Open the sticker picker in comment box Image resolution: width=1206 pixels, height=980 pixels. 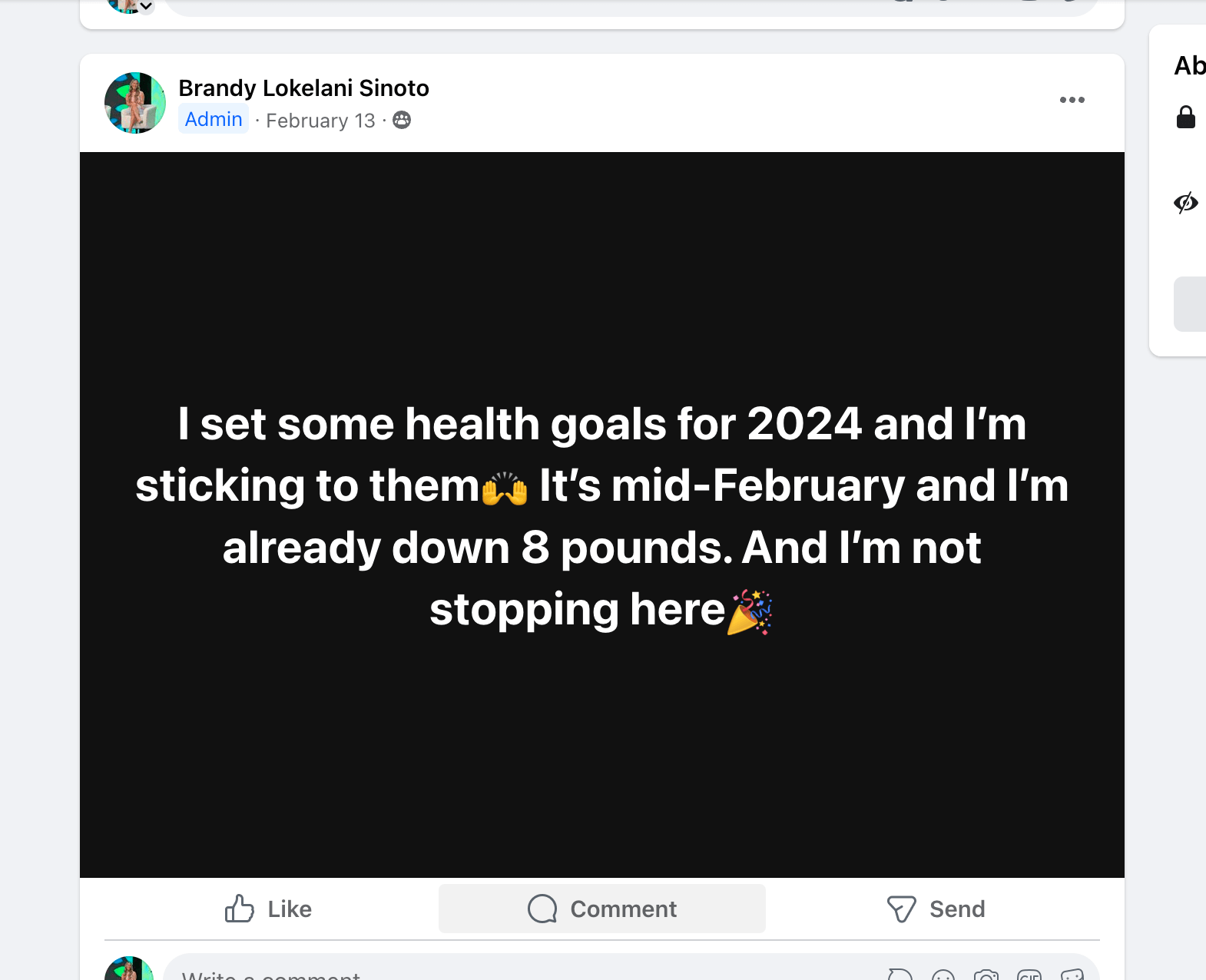(1072, 975)
